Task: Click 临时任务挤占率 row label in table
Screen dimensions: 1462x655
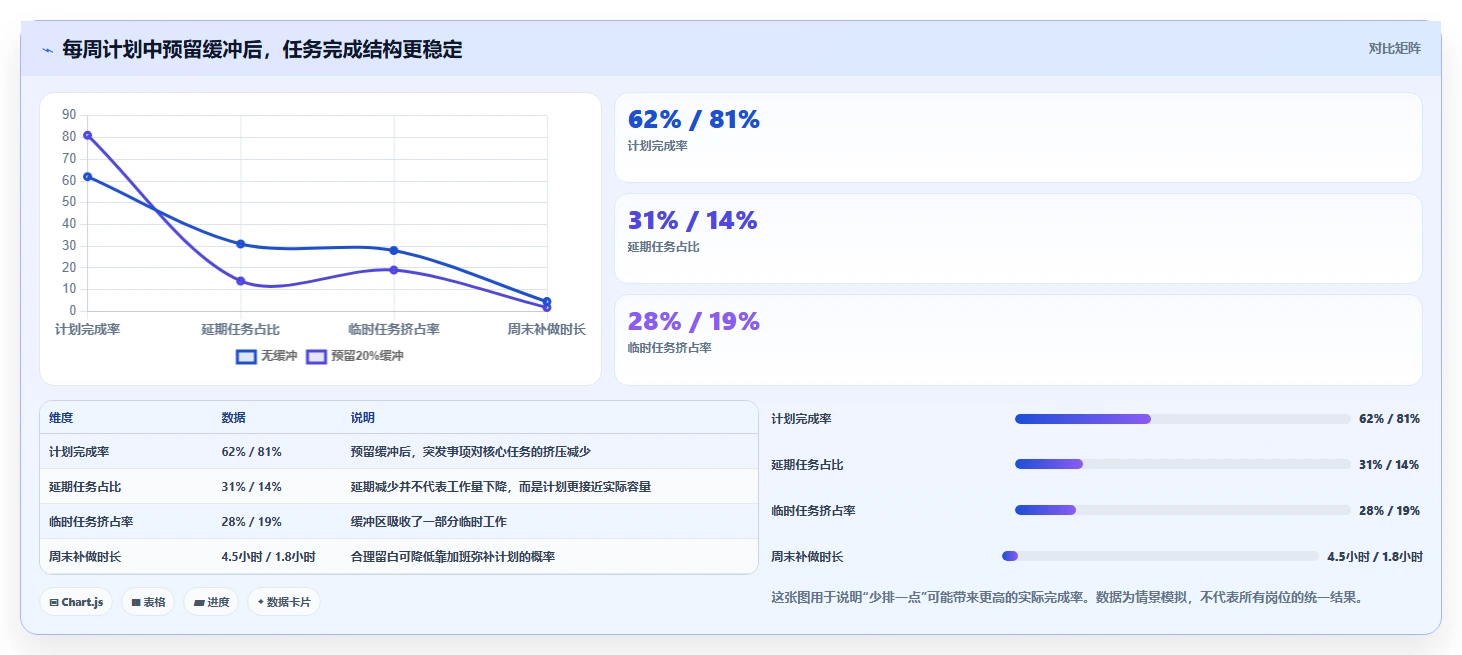Action: 91,522
